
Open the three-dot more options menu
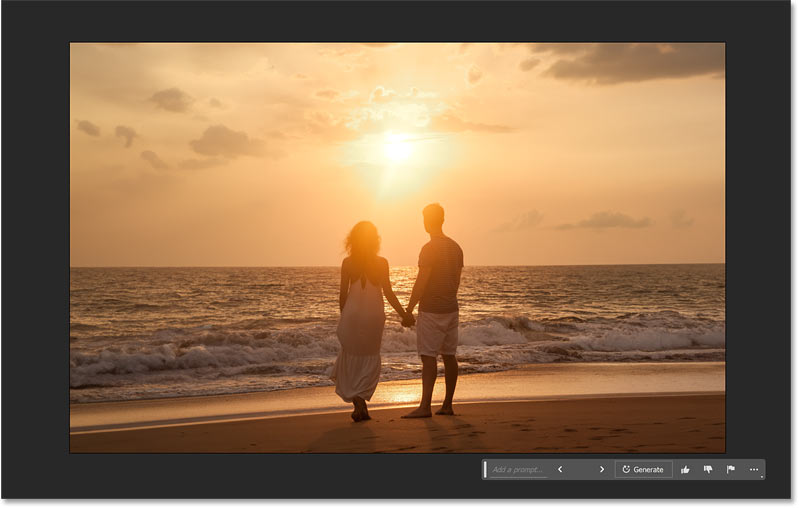point(754,470)
